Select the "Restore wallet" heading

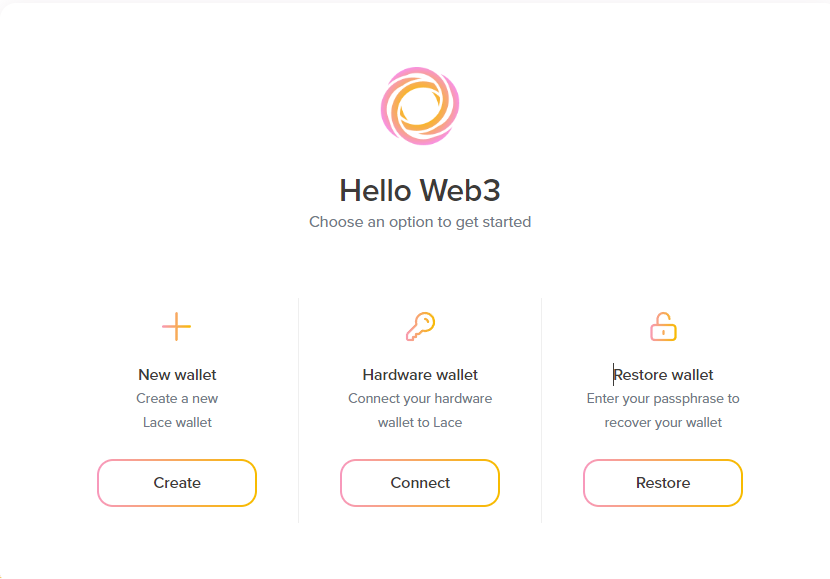point(663,375)
